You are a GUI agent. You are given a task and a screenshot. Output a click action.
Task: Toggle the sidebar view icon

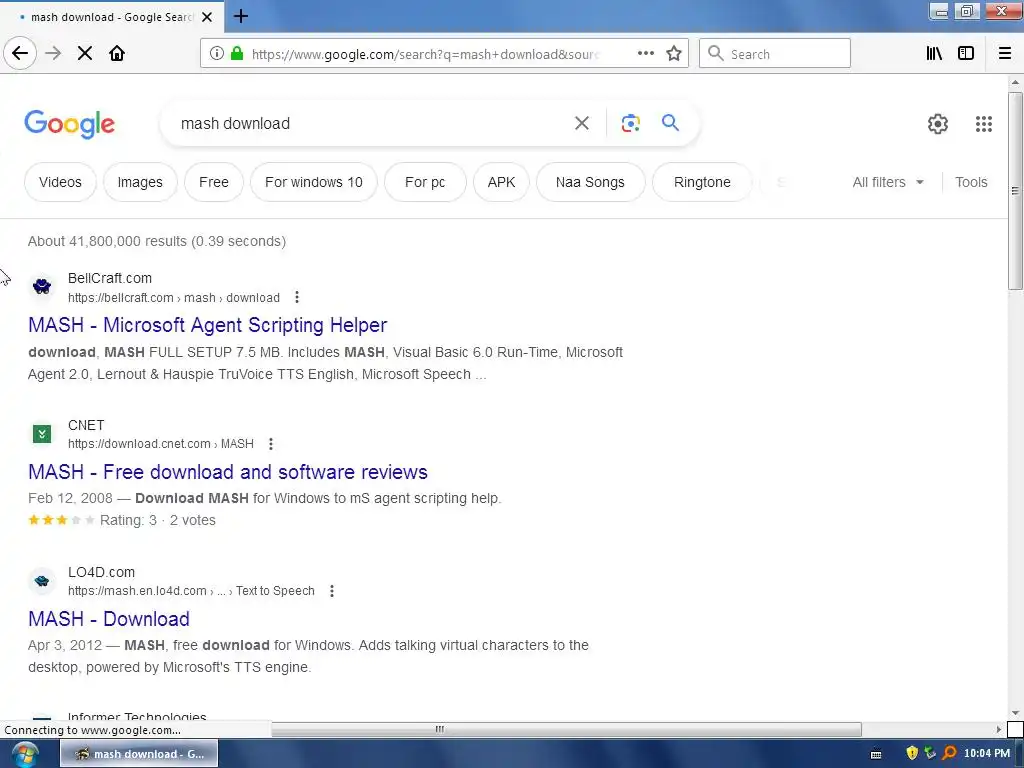pyautogui.click(x=966, y=53)
